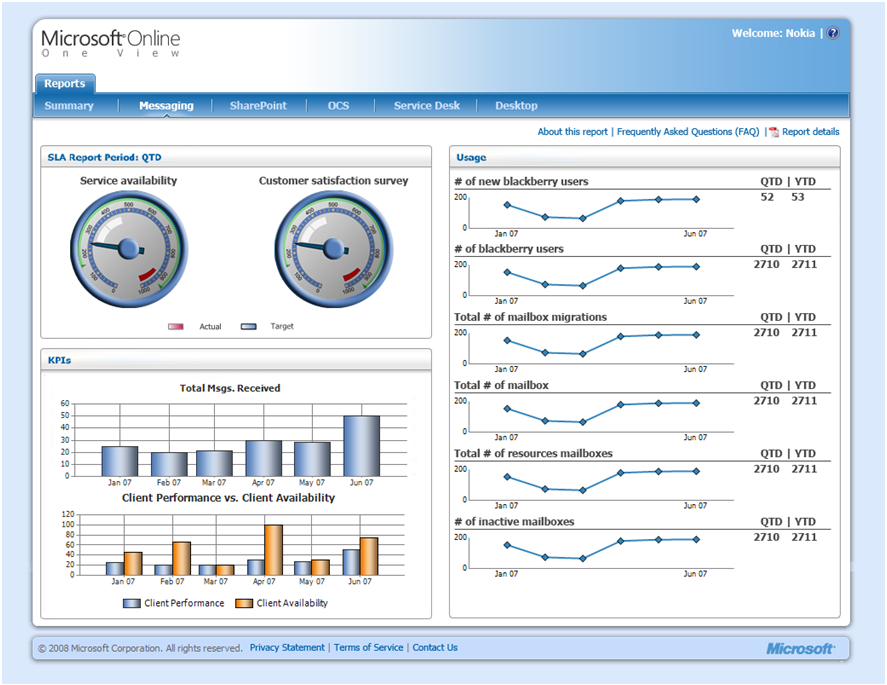Open the Privacy Statement link
Image resolution: width=887 pixels, height=685 pixels.
coord(287,648)
